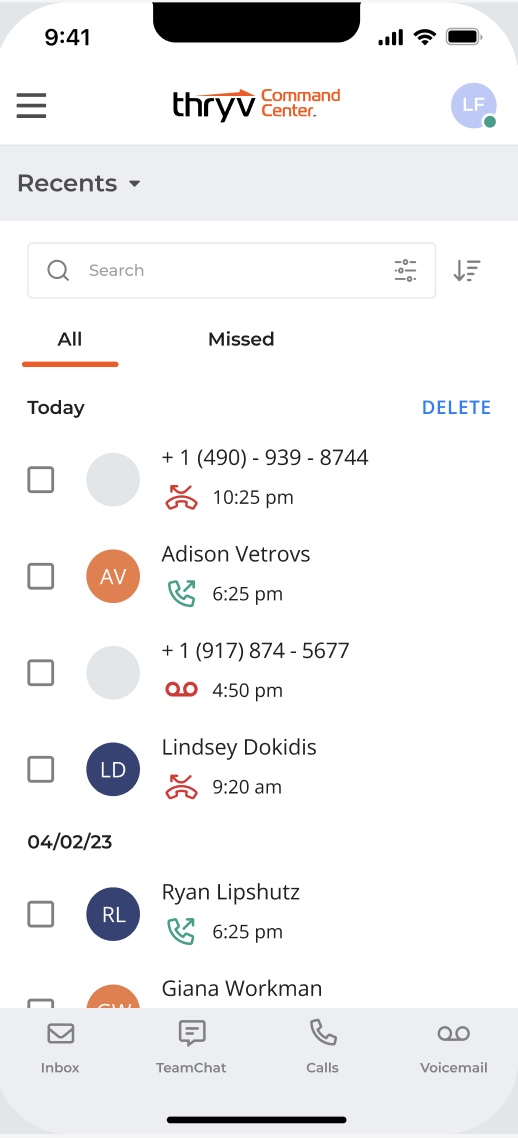Tap the AV contact avatar
Screen dimensions: 518x1138
[x=113, y=576]
